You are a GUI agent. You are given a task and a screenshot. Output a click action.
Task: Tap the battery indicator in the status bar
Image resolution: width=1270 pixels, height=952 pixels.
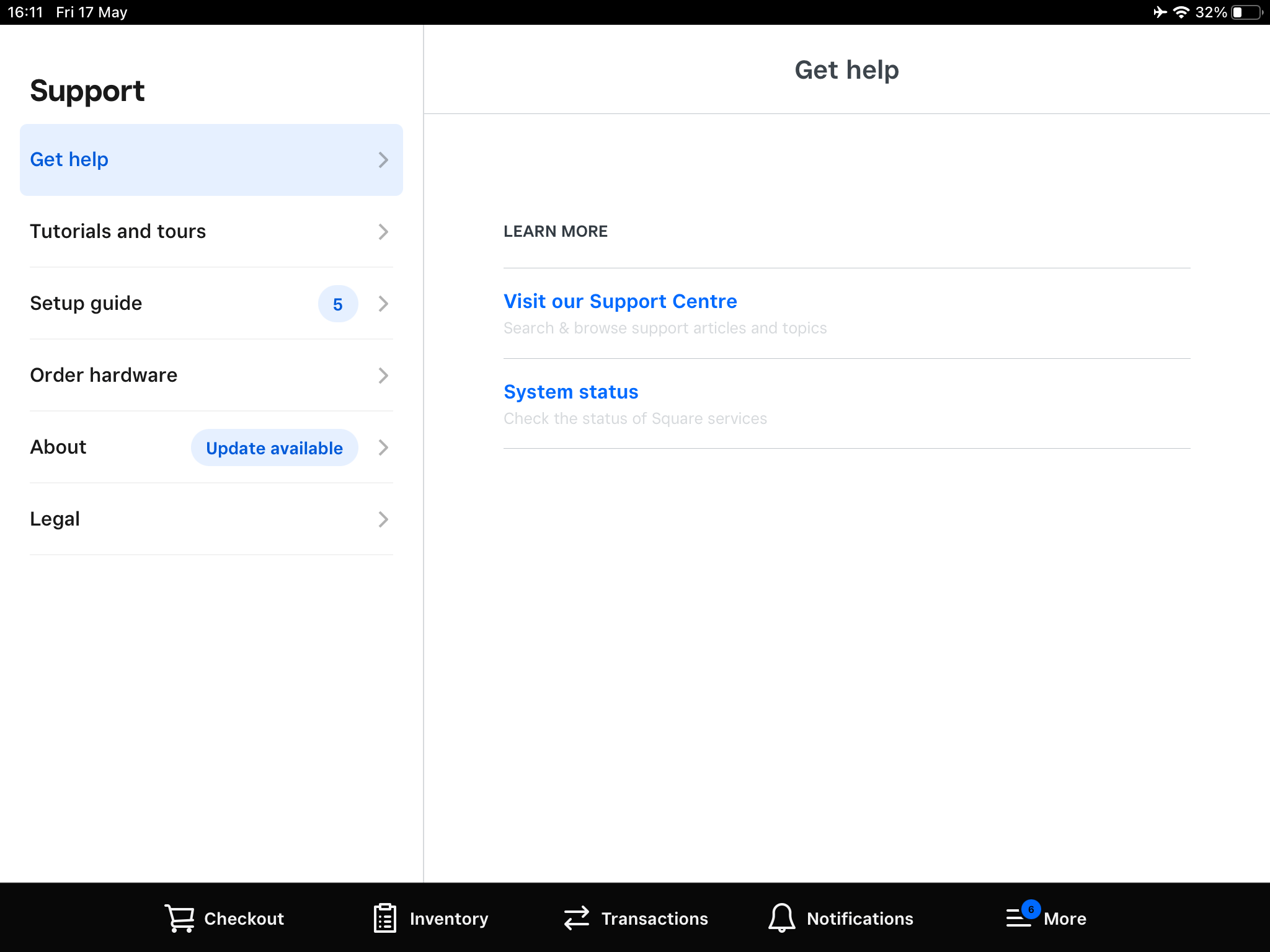(x=1246, y=11)
